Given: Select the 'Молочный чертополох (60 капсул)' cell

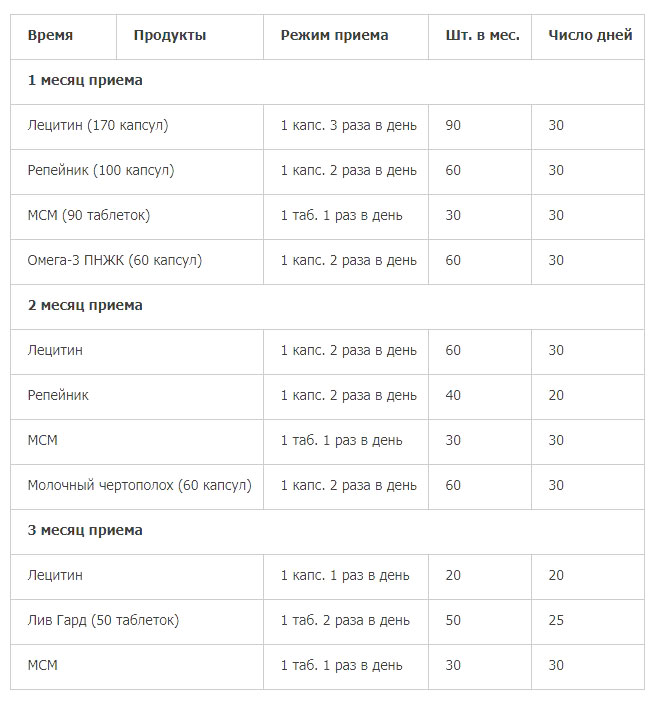Looking at the screenshot, I should (137, 487).
